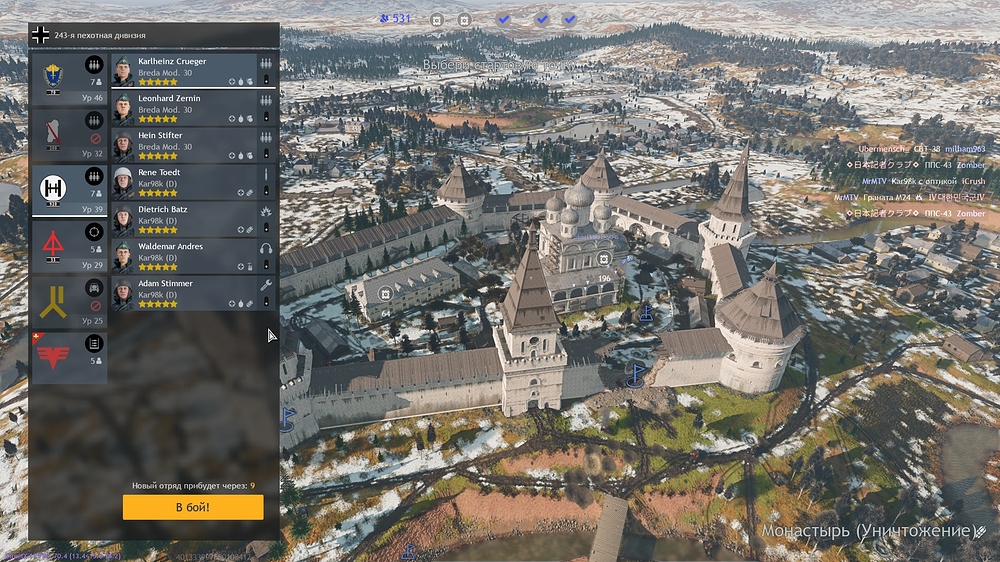Click the 531 ticket counter
1000x562 pixels.
(x=395, y=18)
